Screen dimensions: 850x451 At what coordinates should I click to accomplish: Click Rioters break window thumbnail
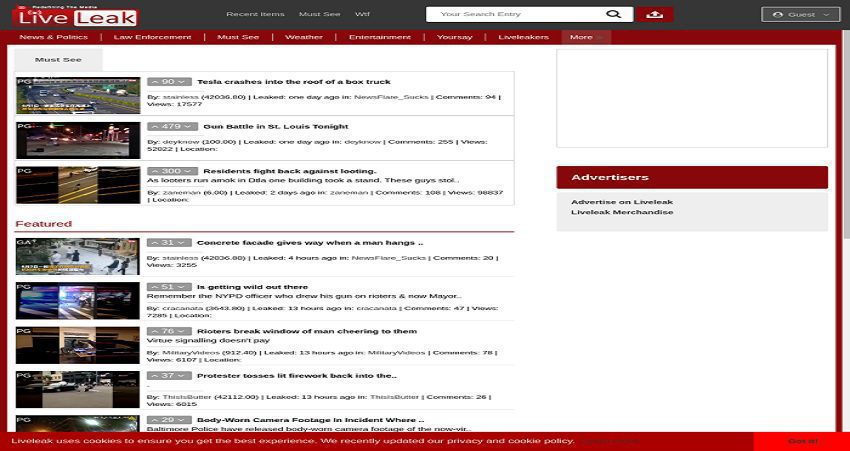pos(78,345)
